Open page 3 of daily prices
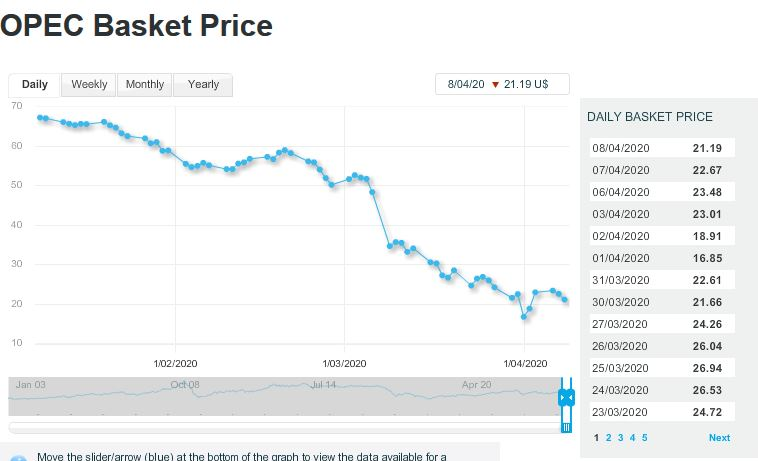Viewport: 758px width, 461px height. [620, 437]
